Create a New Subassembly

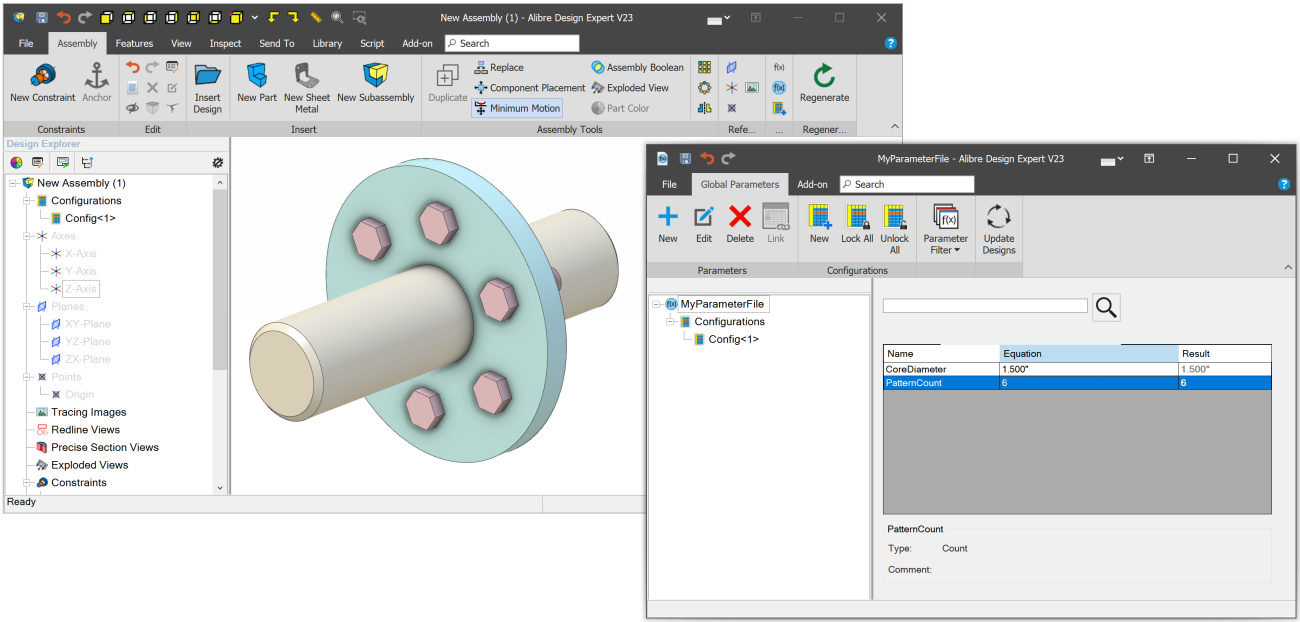[x=375, y=82]
